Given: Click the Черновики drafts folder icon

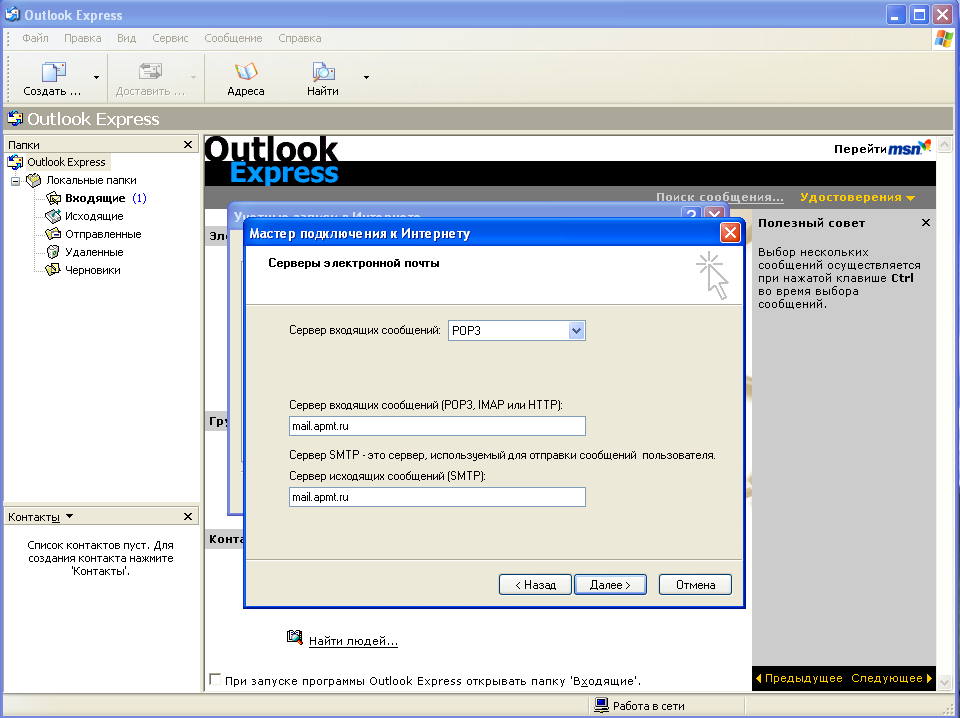Looking at the screenshot, I should tap(53, 270).
